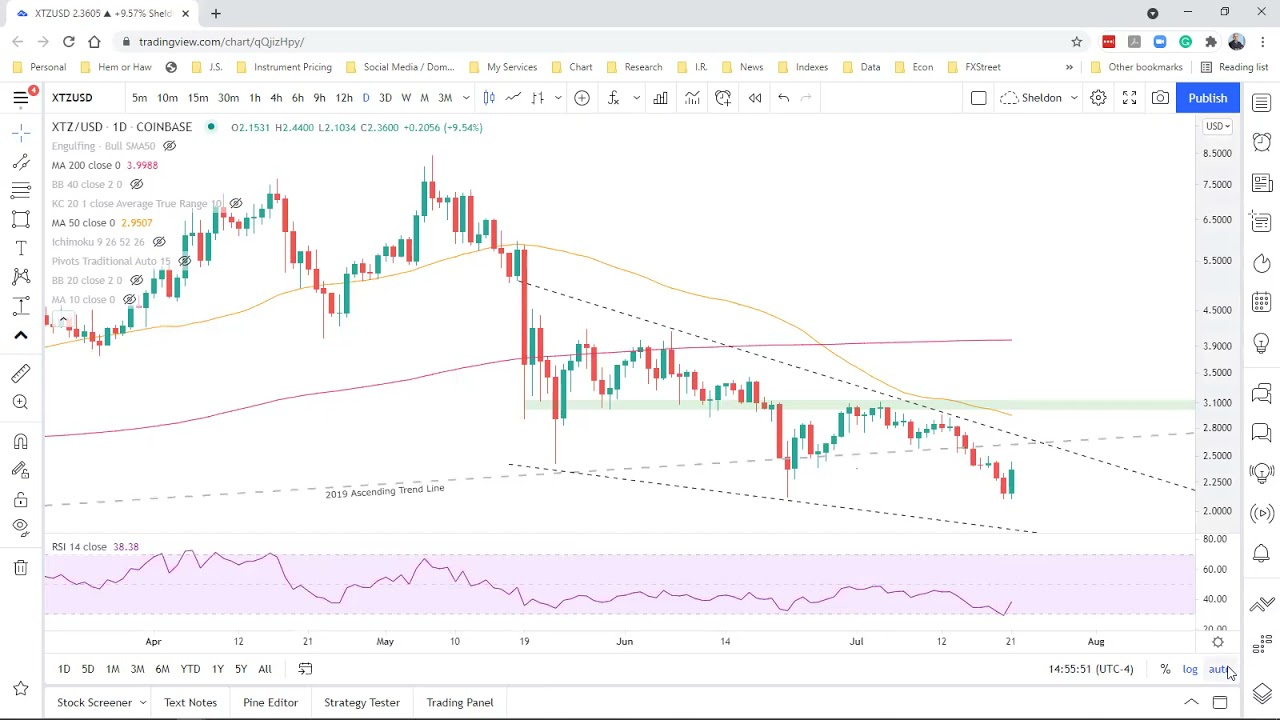This screenshot has height=720, width=1280.
Task: Toggle hide all drawings eye icon
Action: (x=21, y=527)
